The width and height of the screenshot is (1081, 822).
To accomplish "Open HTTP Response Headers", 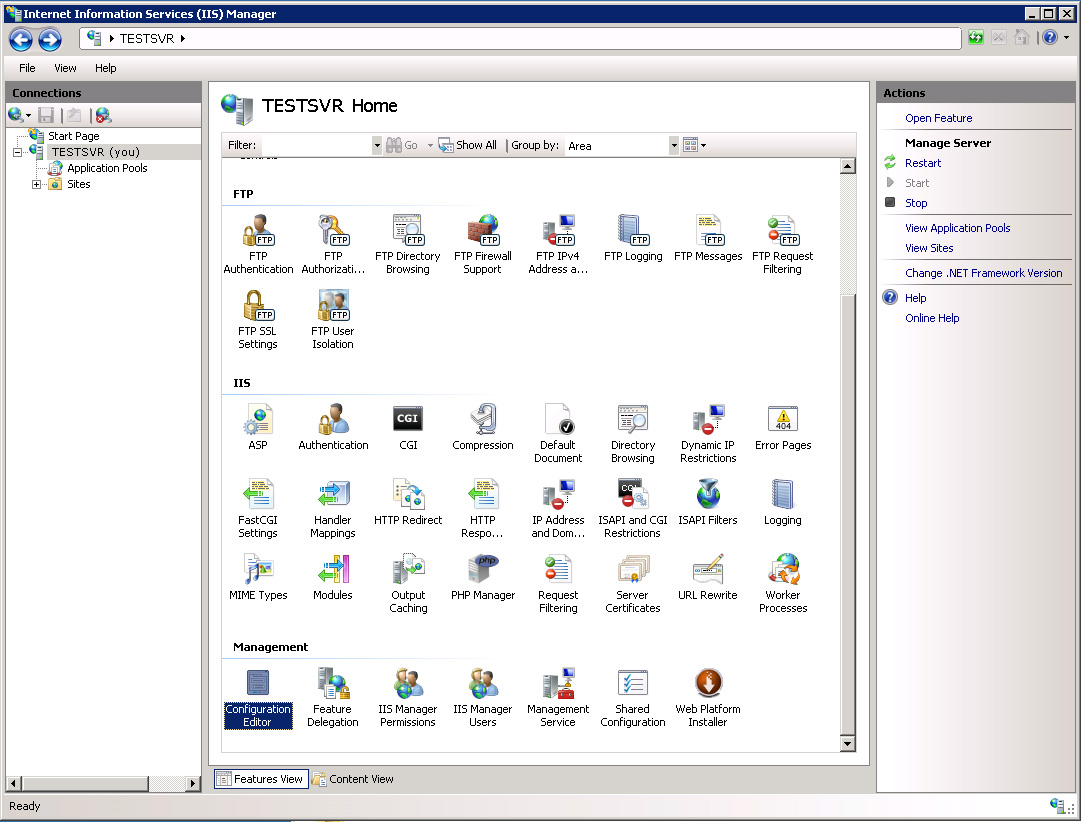I will pyautogui.click(x=483, y=508).
